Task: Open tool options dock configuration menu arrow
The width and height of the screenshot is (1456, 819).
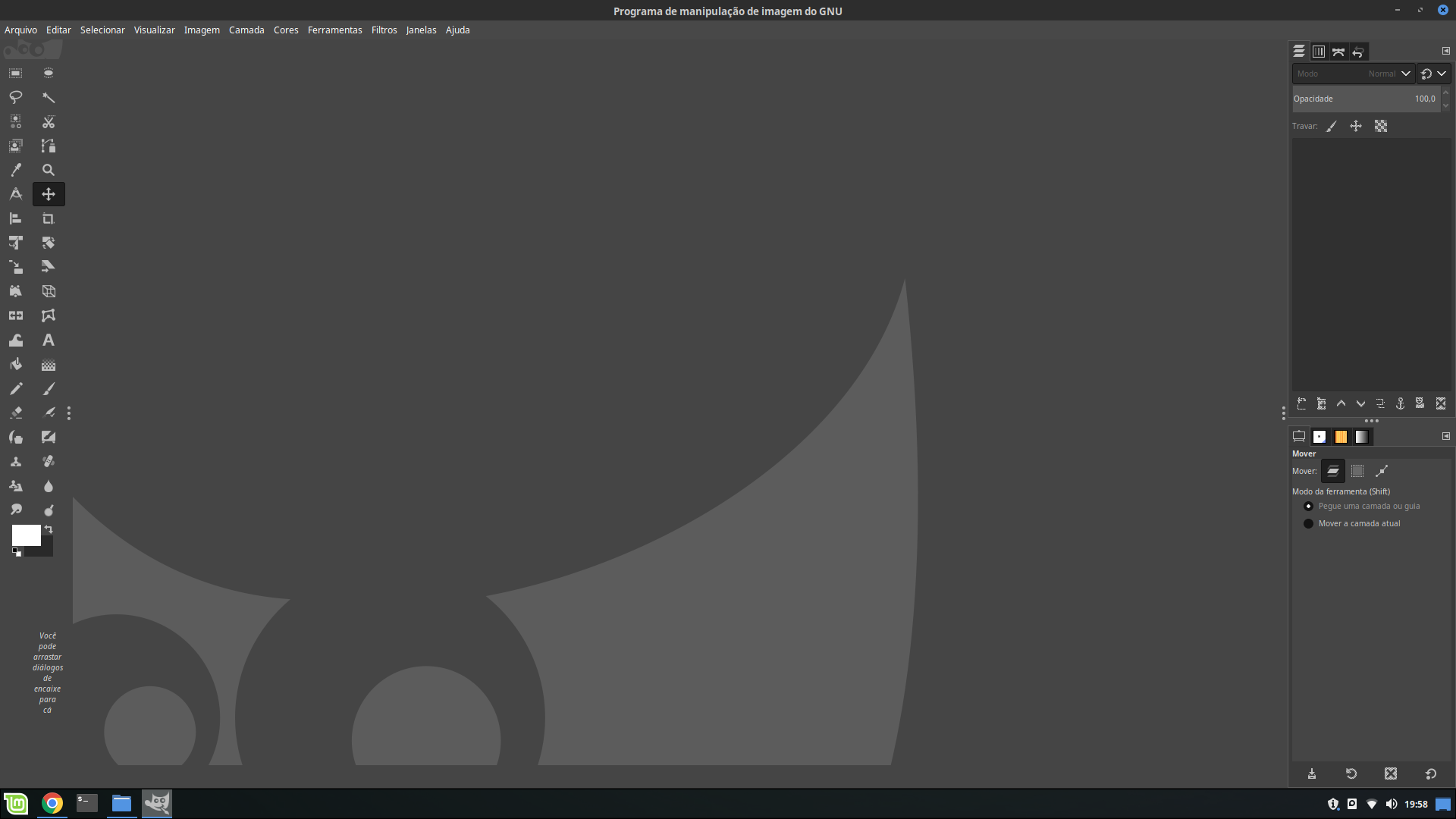Action: tap(1445, 436)
